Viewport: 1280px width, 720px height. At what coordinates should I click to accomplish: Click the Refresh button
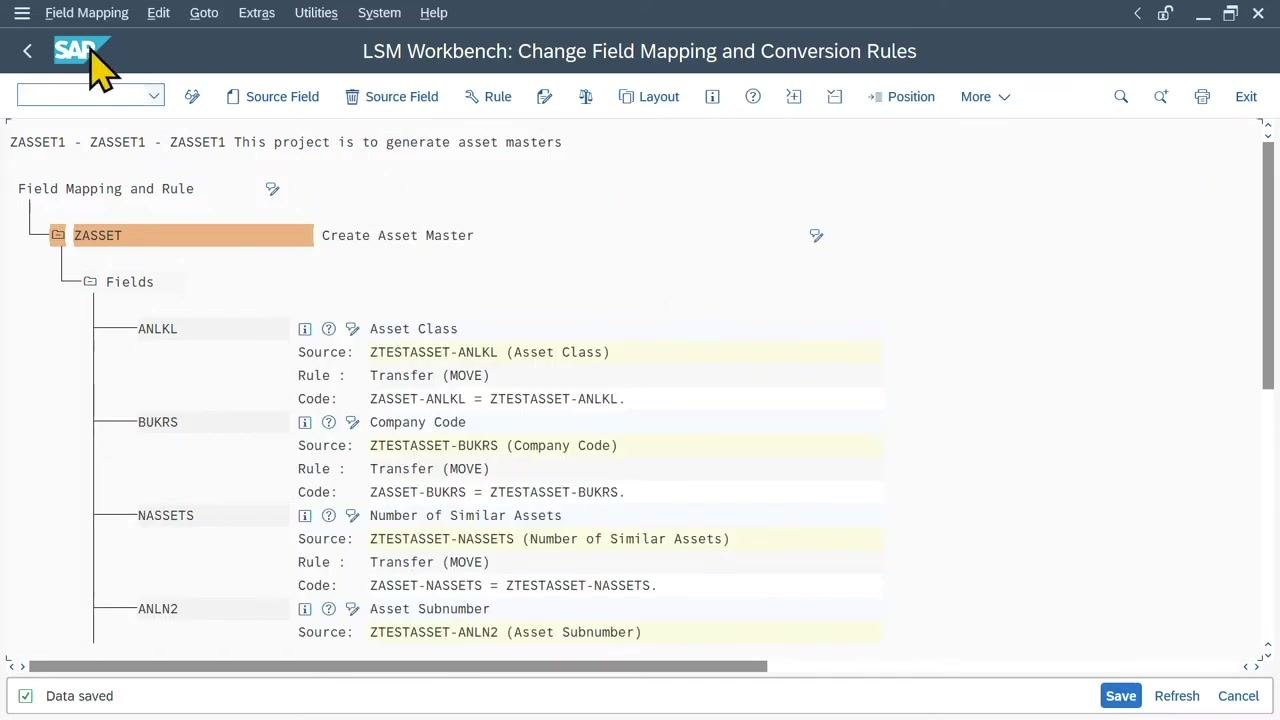pyautogui.click(x=1177, y=696)
